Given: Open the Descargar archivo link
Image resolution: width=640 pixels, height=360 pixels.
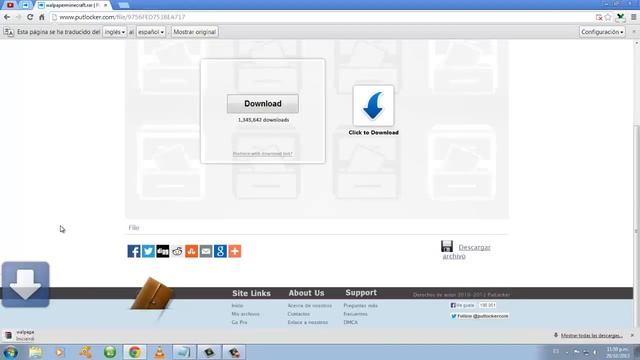Looking at the screenshot, I should pyautogui.click(x=467, y=251).
